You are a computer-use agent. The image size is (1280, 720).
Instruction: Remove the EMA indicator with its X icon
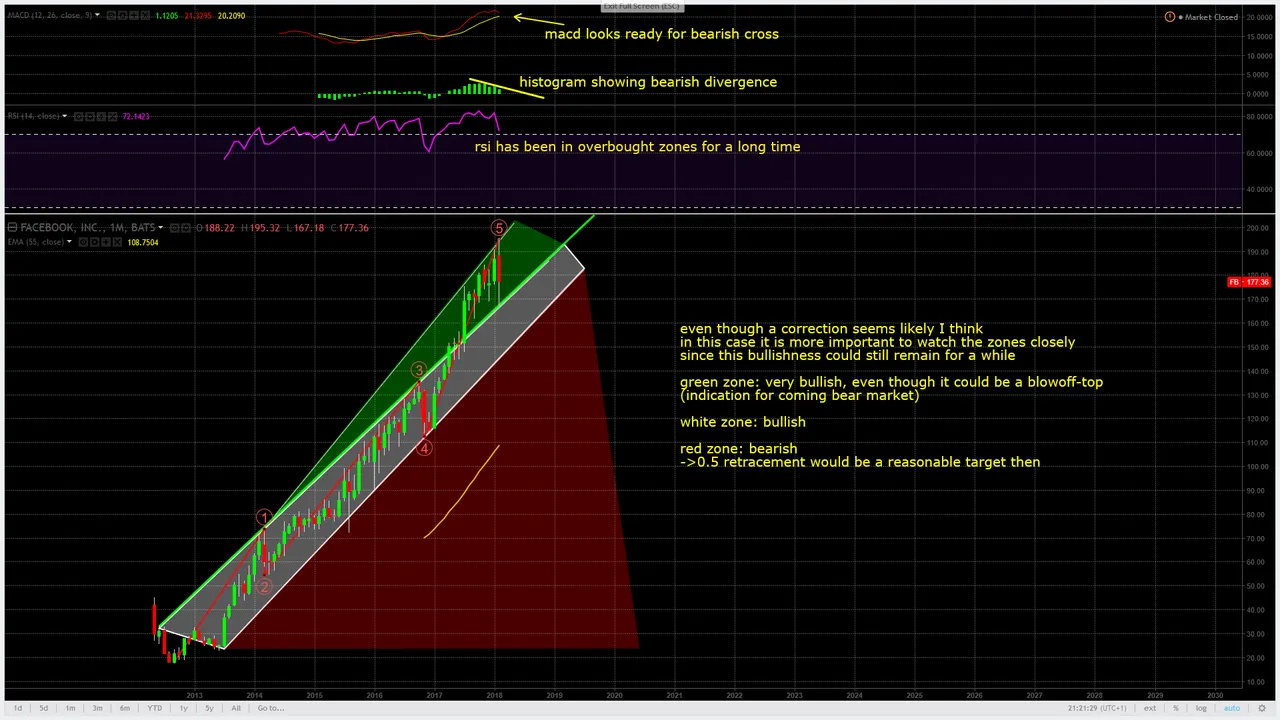click(115, 242)
